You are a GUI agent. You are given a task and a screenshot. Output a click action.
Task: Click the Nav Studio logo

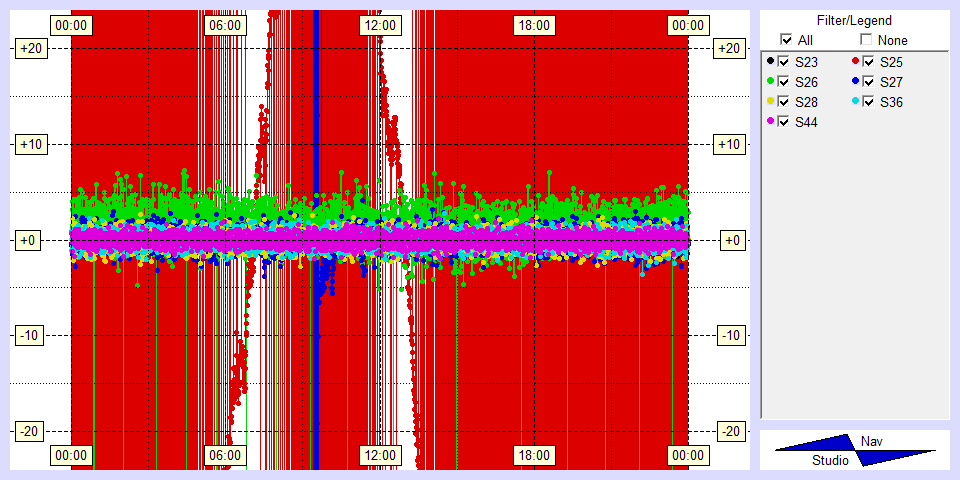click(x=855, y=450)
